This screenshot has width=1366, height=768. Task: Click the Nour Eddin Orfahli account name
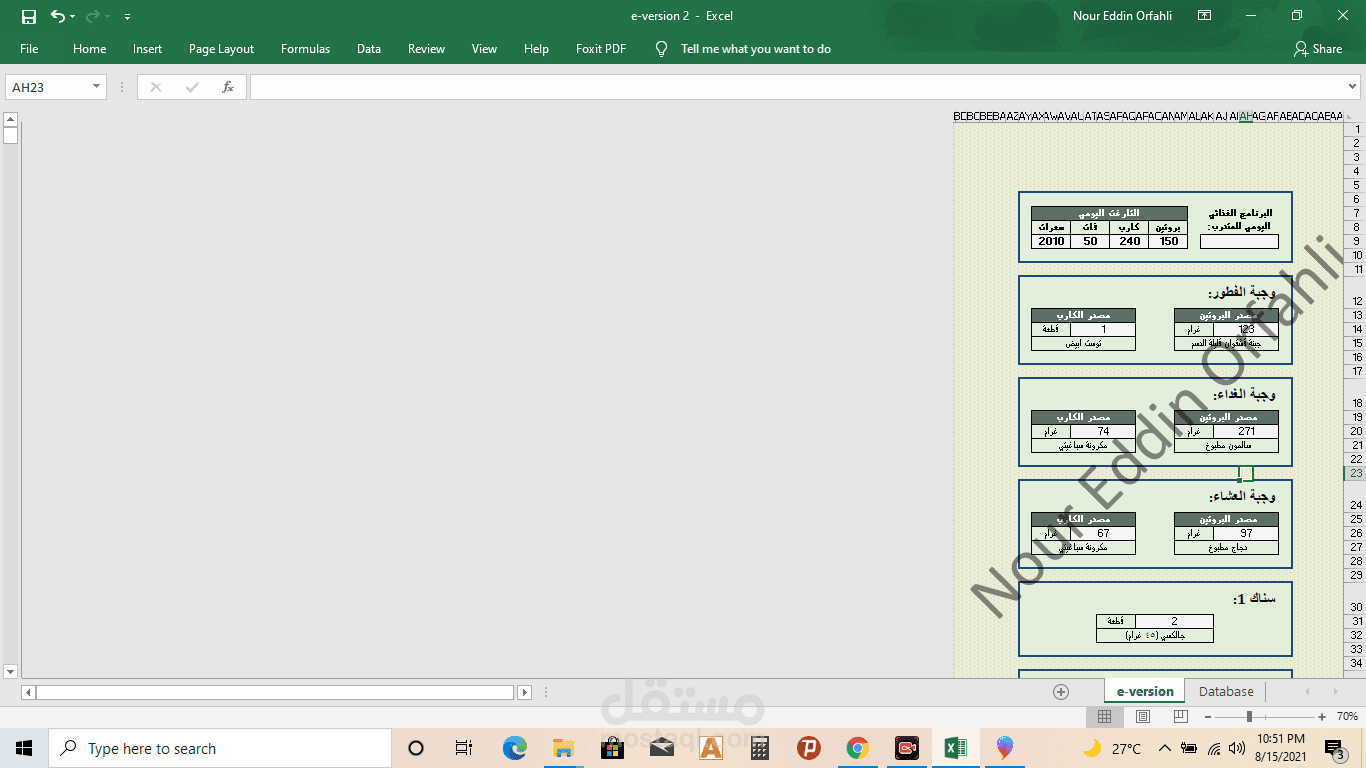[x=1122, y=16]
